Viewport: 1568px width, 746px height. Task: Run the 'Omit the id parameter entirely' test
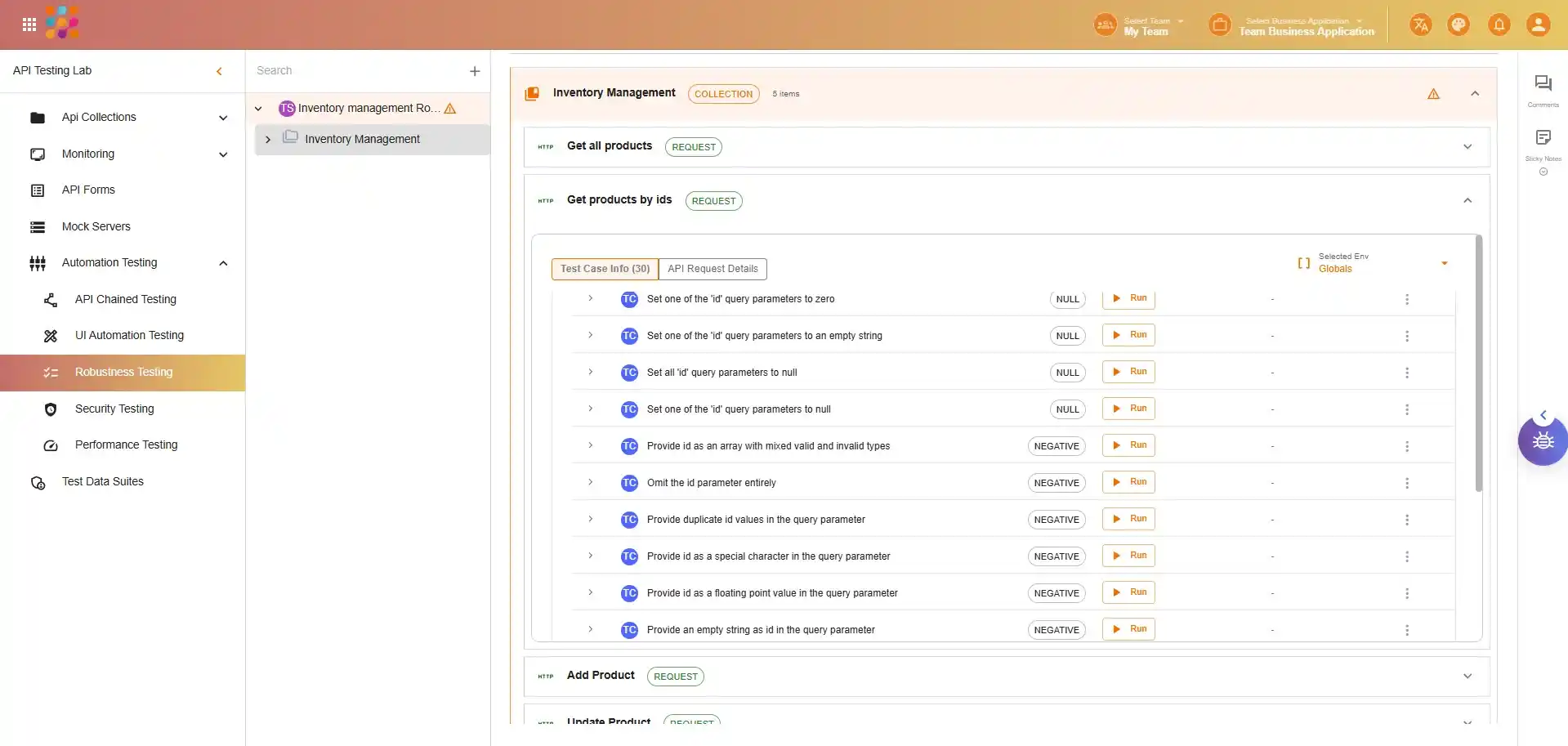tap(1128, 482)
